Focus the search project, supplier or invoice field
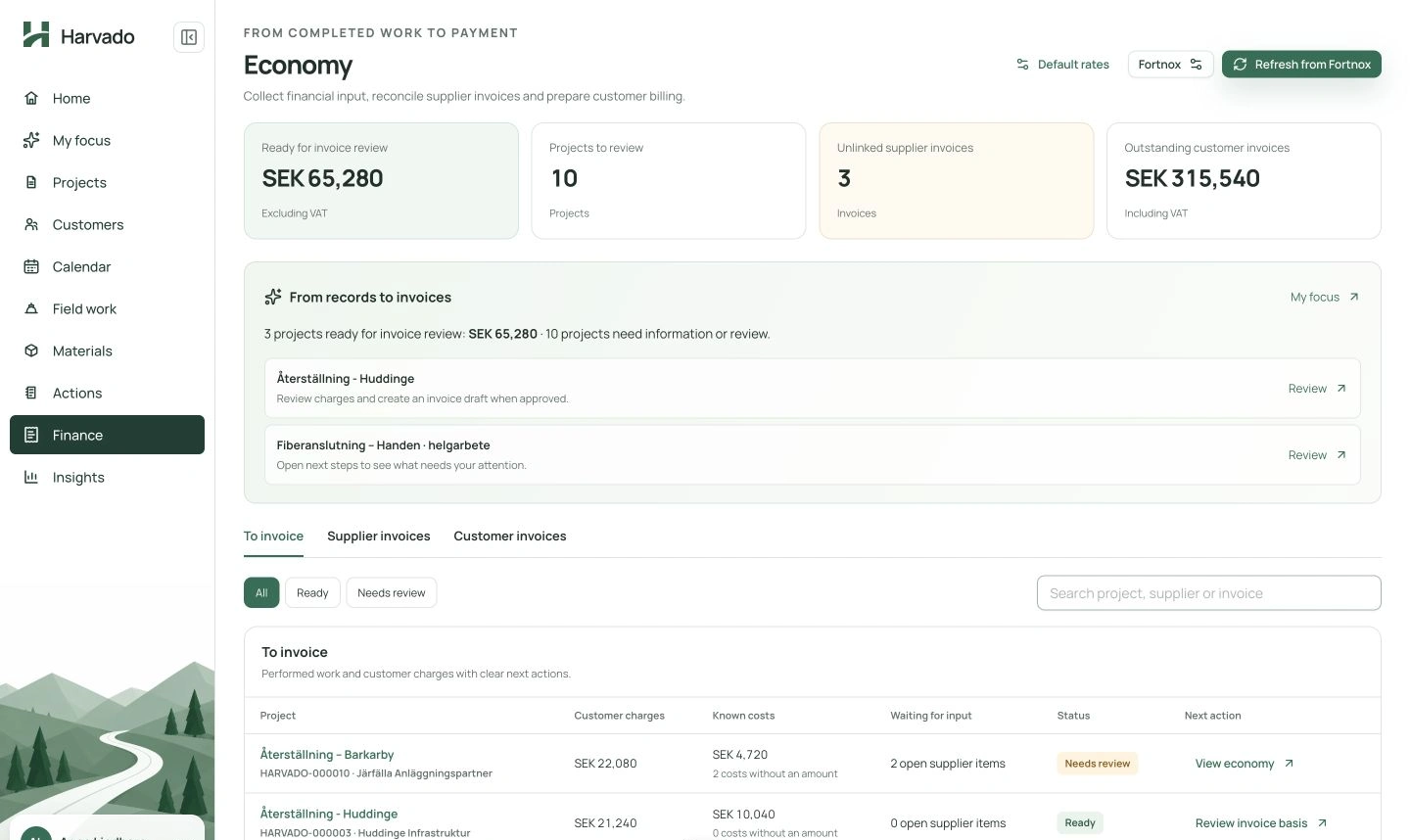 coord(1208,592)
